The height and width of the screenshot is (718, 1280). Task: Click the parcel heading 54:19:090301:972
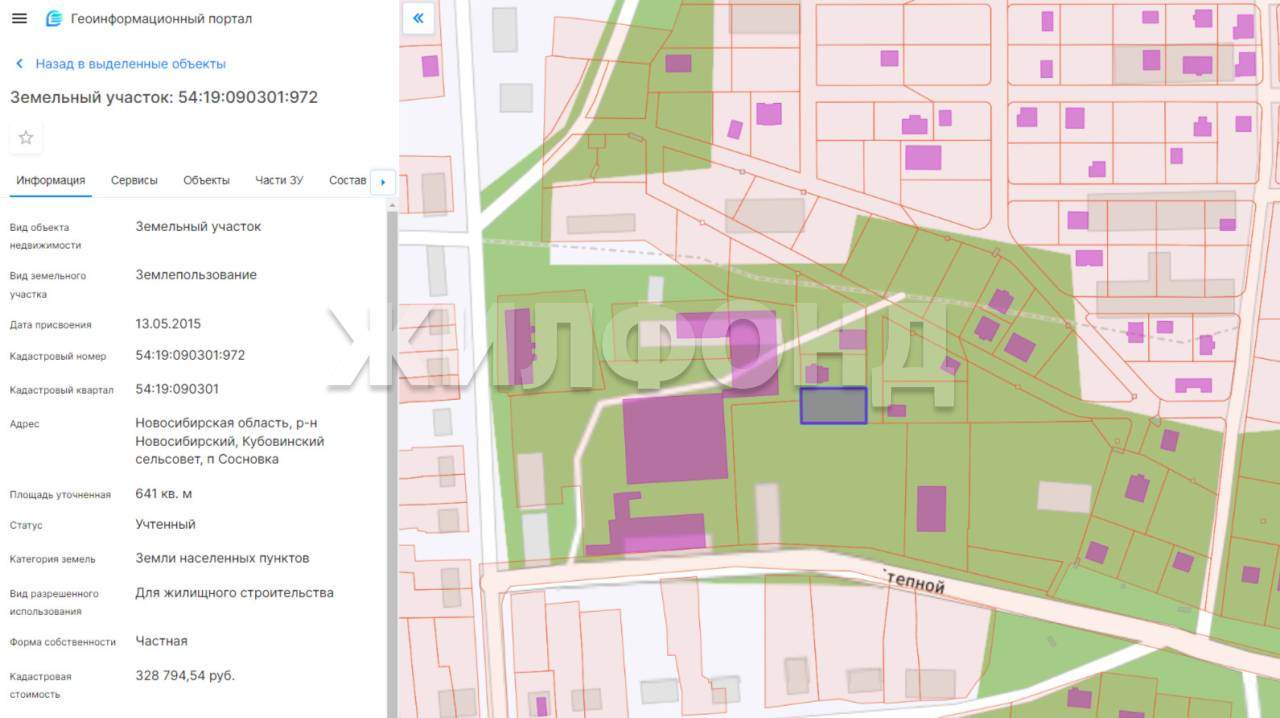(164, 97)
